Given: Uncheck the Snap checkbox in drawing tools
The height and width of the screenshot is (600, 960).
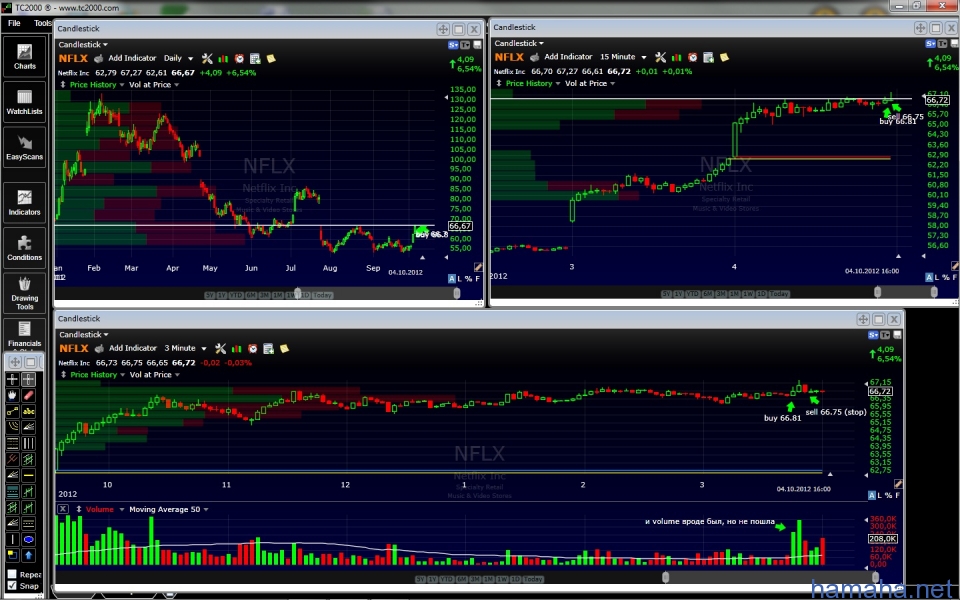Looking at the screenshot, I should coord(12,586).
